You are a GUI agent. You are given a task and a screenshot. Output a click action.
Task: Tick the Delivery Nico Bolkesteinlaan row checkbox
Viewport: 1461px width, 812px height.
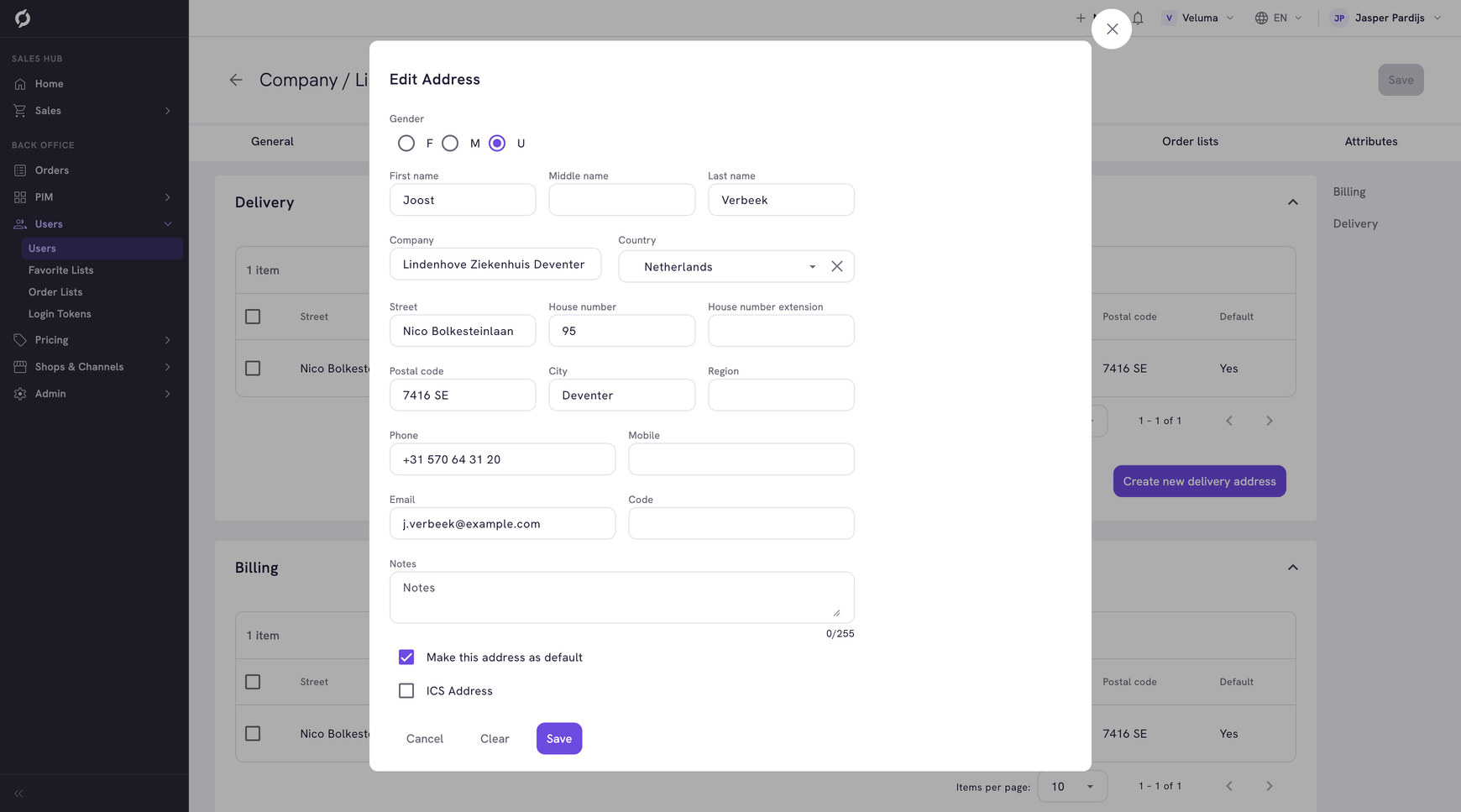253,369
